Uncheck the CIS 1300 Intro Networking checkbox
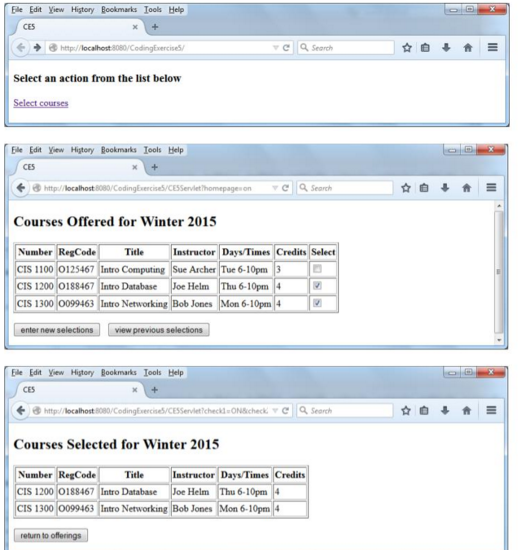The image size is (518, 550). (x=317, y=303)
